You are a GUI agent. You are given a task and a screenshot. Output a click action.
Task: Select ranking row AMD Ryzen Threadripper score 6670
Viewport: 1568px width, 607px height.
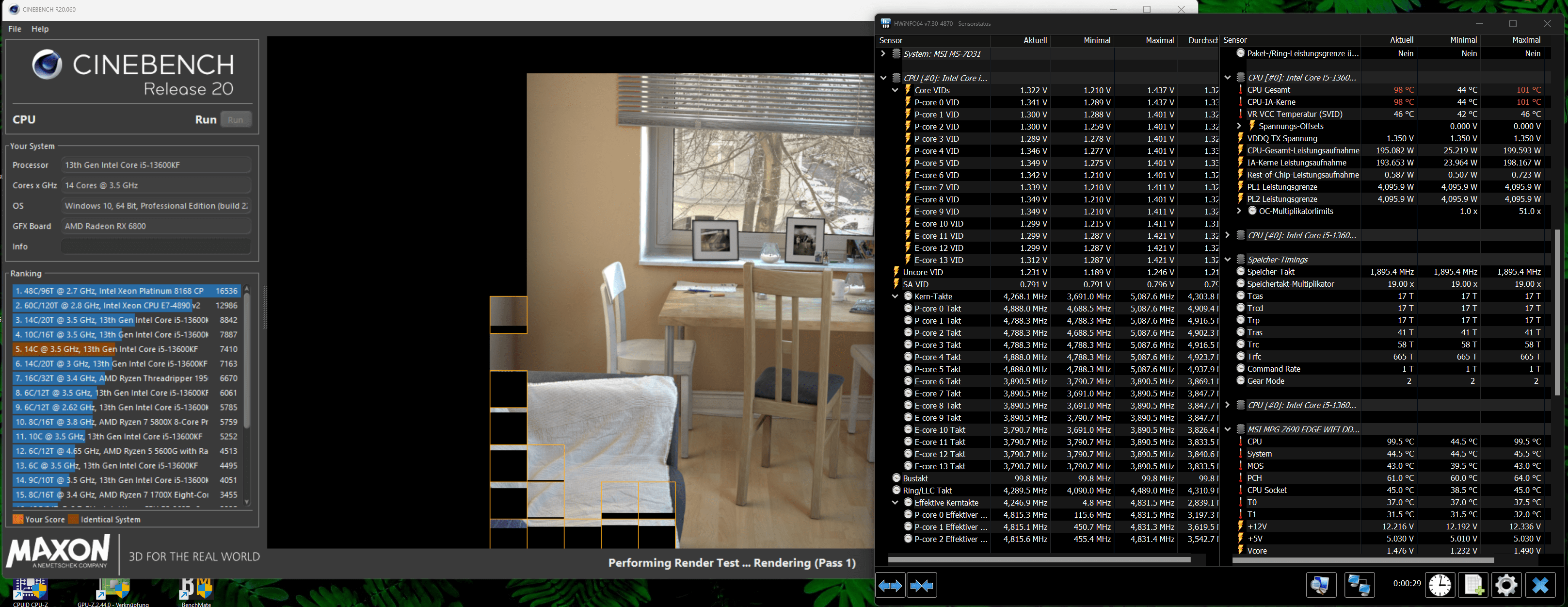(x=127, y=378)
